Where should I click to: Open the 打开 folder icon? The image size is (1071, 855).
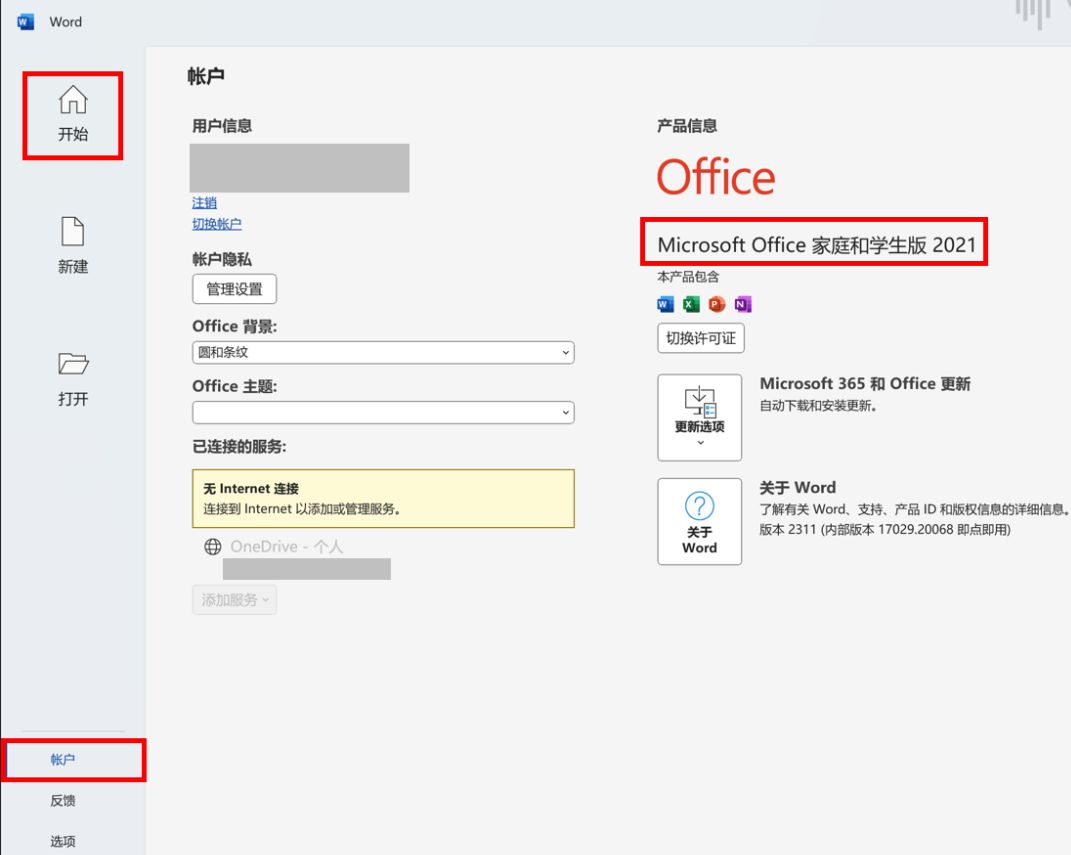[73, 363]
